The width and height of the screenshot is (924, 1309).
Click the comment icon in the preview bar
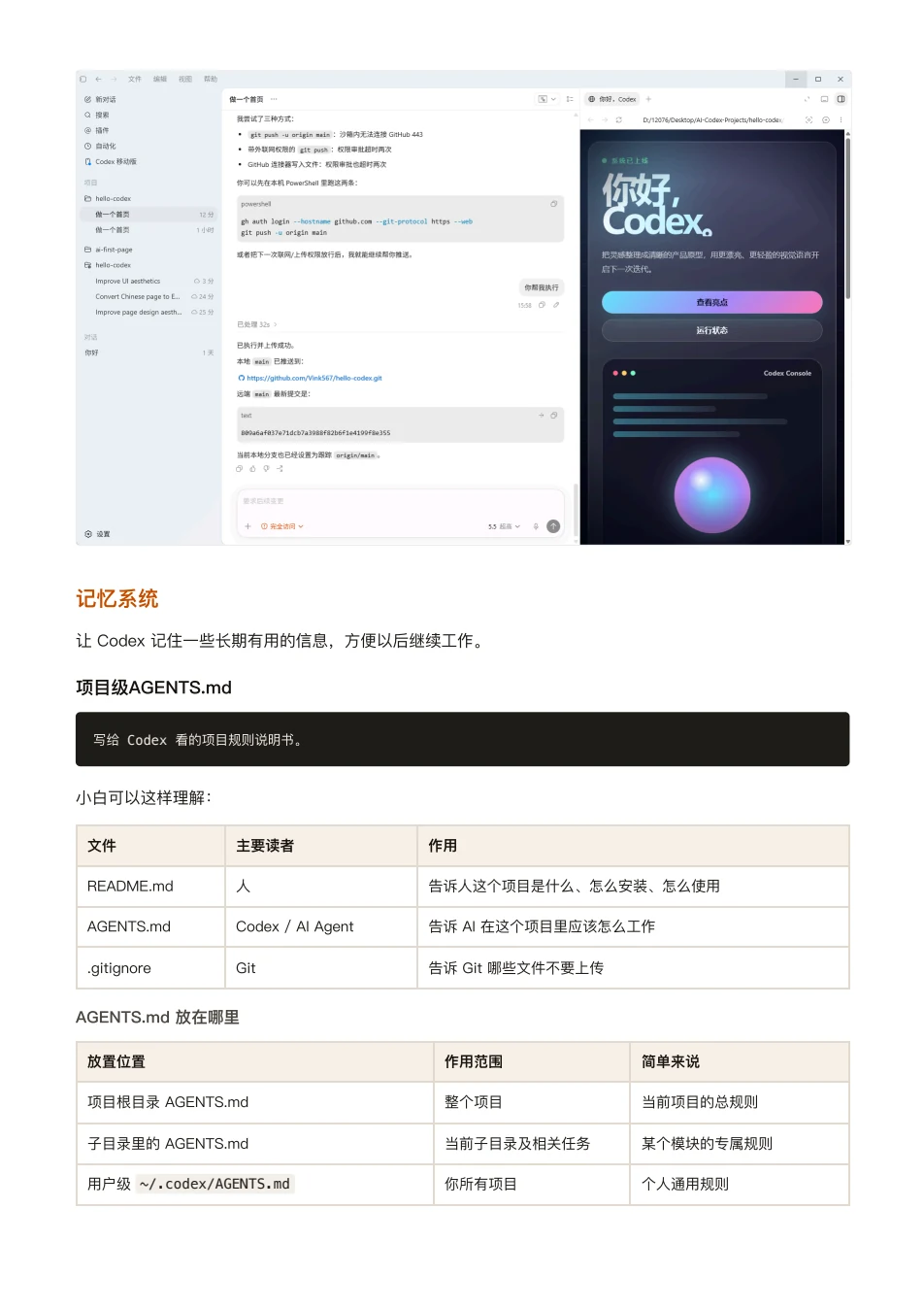click(826, 120)
